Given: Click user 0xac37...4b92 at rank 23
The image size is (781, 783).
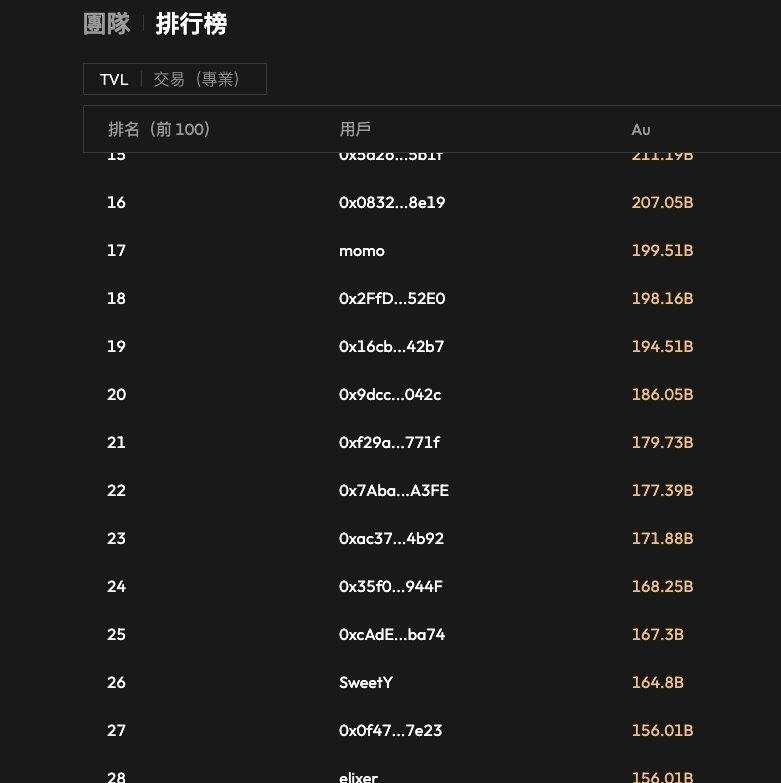Looking at the screenshot, I should point(391,538).
